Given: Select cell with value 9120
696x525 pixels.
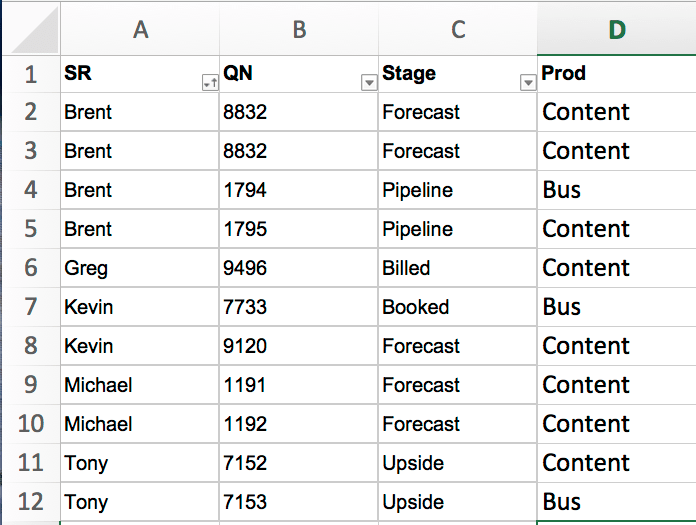Looking at the screenshot, I should (299, 346).
